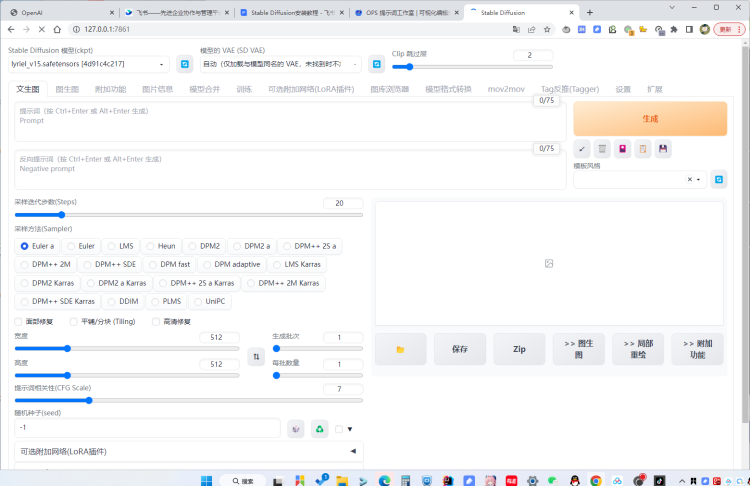
Task: Show hidden system tray icons
Action: point(682,481)
